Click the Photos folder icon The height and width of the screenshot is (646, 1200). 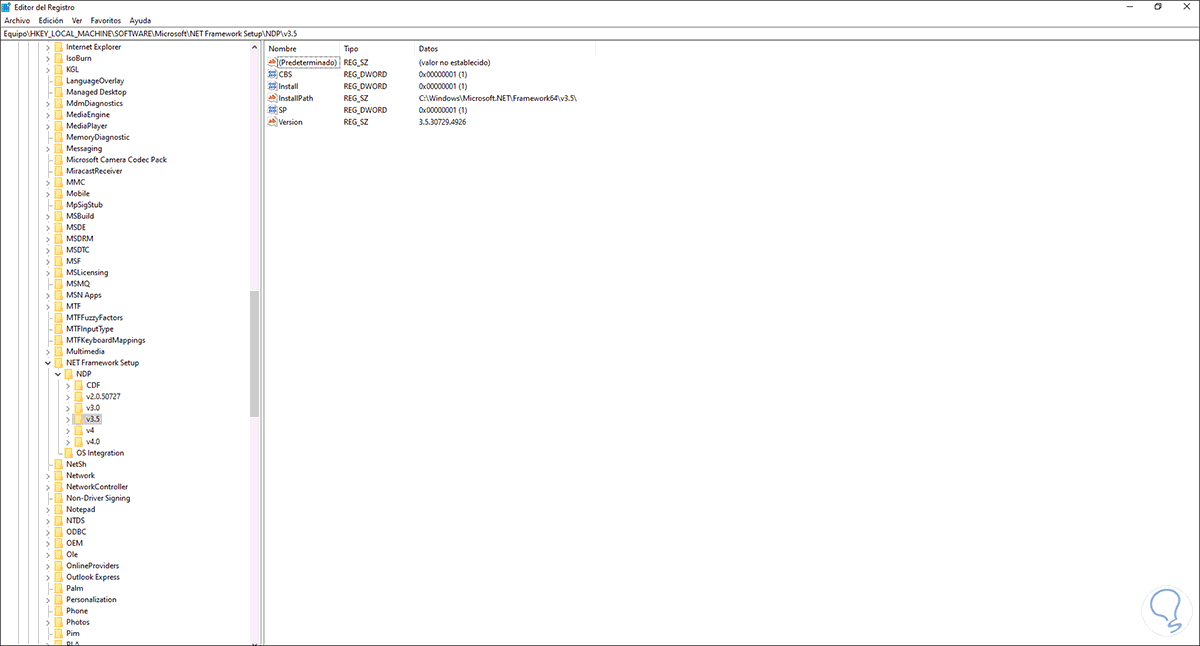[58, 622]
